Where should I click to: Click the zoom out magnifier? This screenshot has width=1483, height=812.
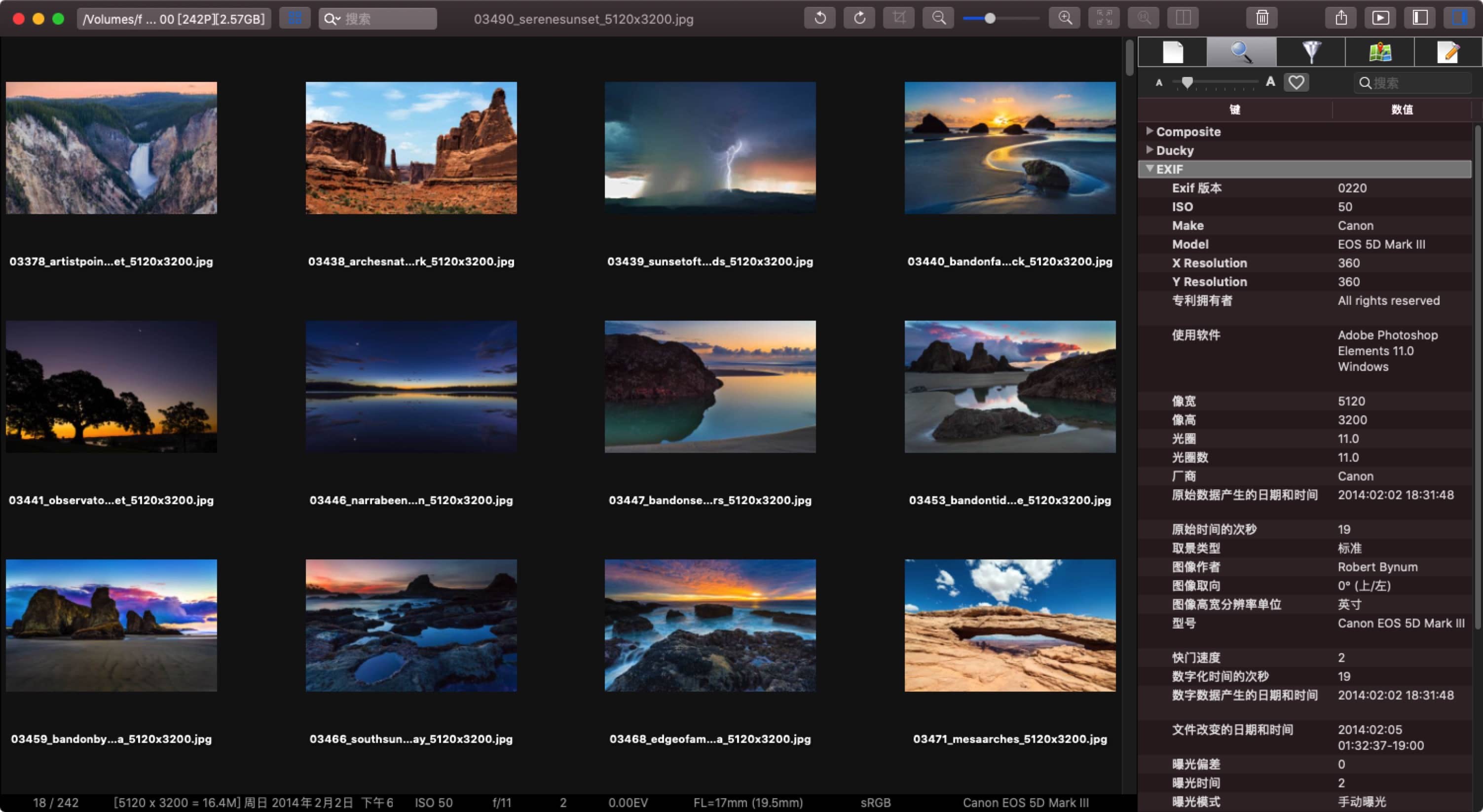click(x=938, y=18)
